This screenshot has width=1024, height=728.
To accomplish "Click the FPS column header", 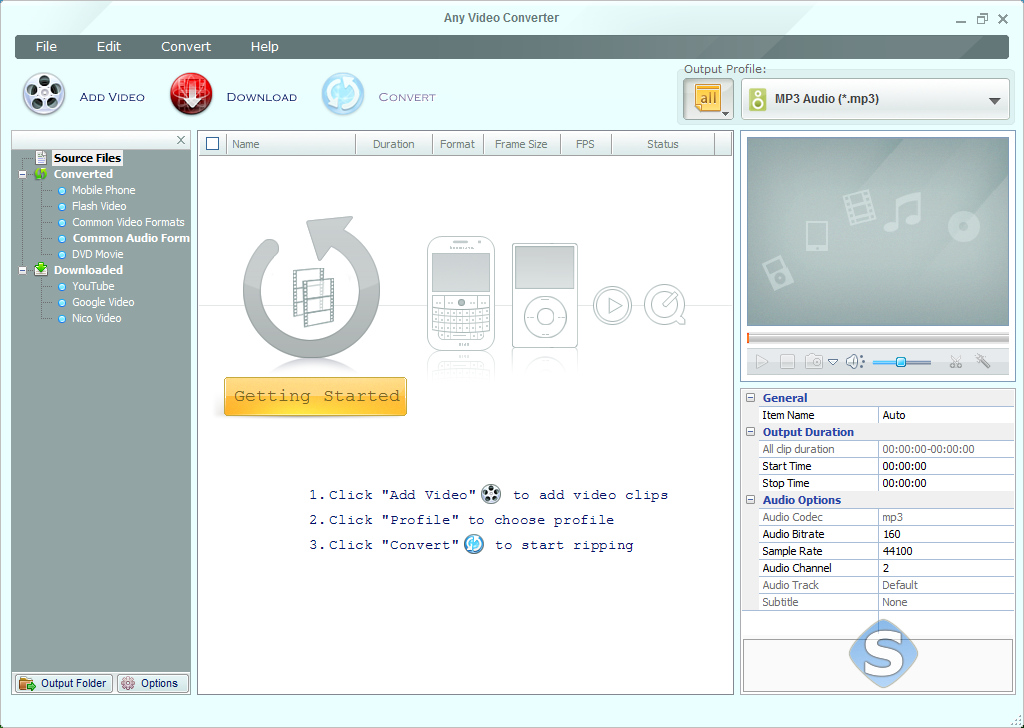I will 586,144.
